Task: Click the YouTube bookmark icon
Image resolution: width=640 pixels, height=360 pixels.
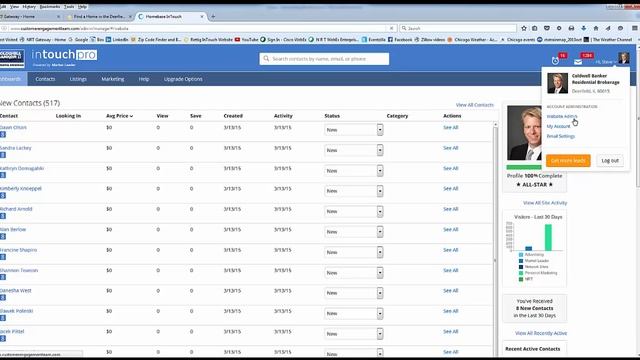Action: pos(238,40)
